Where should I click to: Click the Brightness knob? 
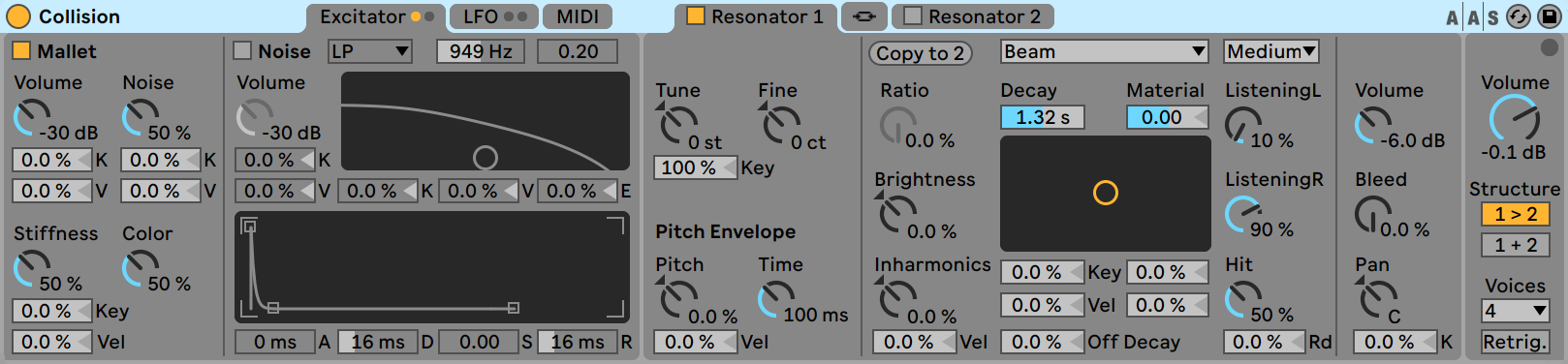[897, 215]
